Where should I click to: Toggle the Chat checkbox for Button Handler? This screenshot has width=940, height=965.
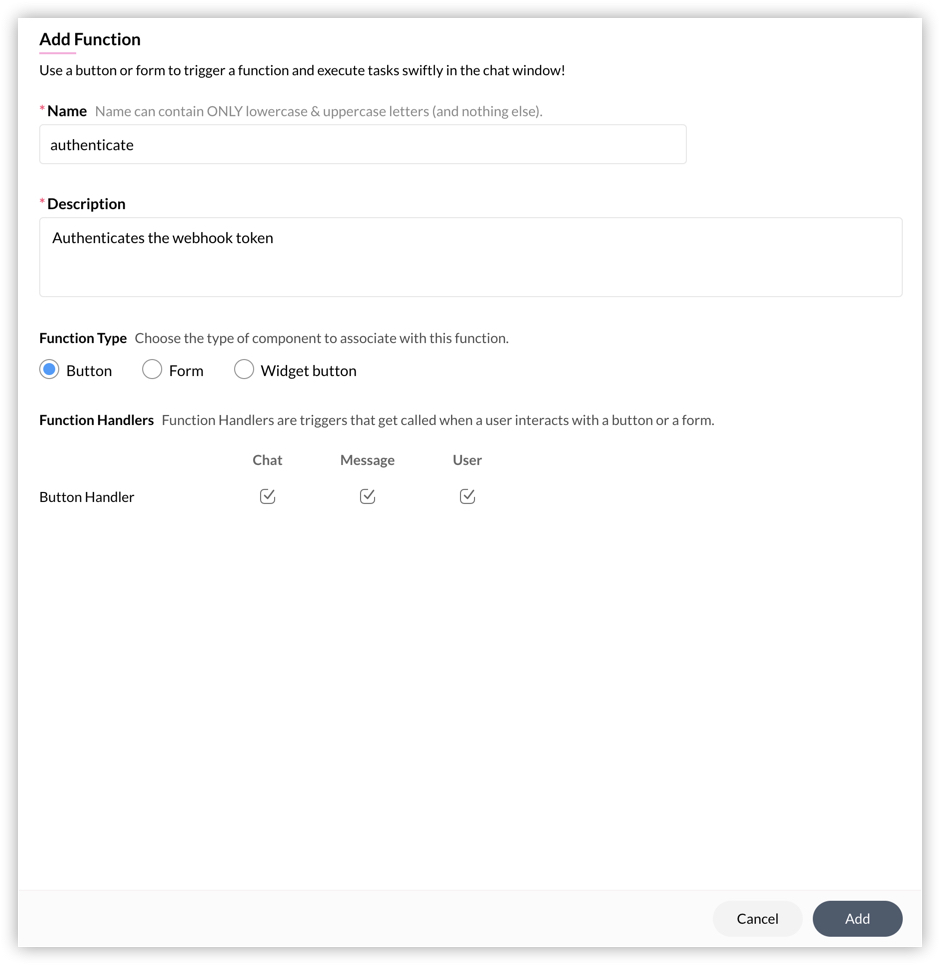pos(267,497)
